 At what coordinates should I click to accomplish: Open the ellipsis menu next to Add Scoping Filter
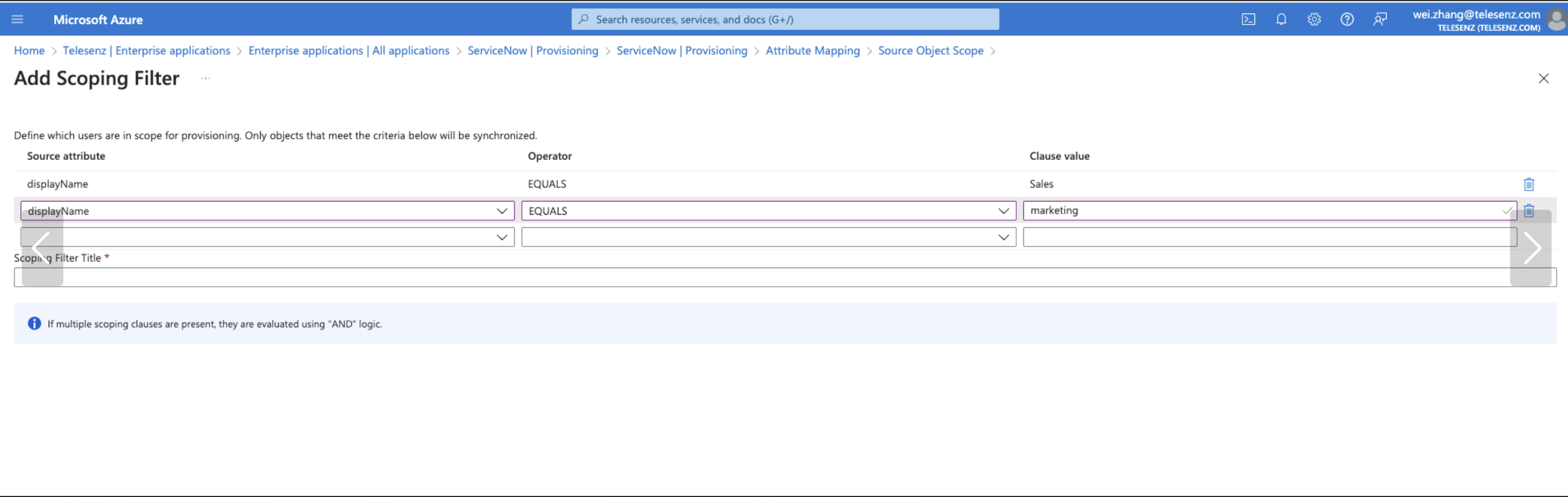205,79
